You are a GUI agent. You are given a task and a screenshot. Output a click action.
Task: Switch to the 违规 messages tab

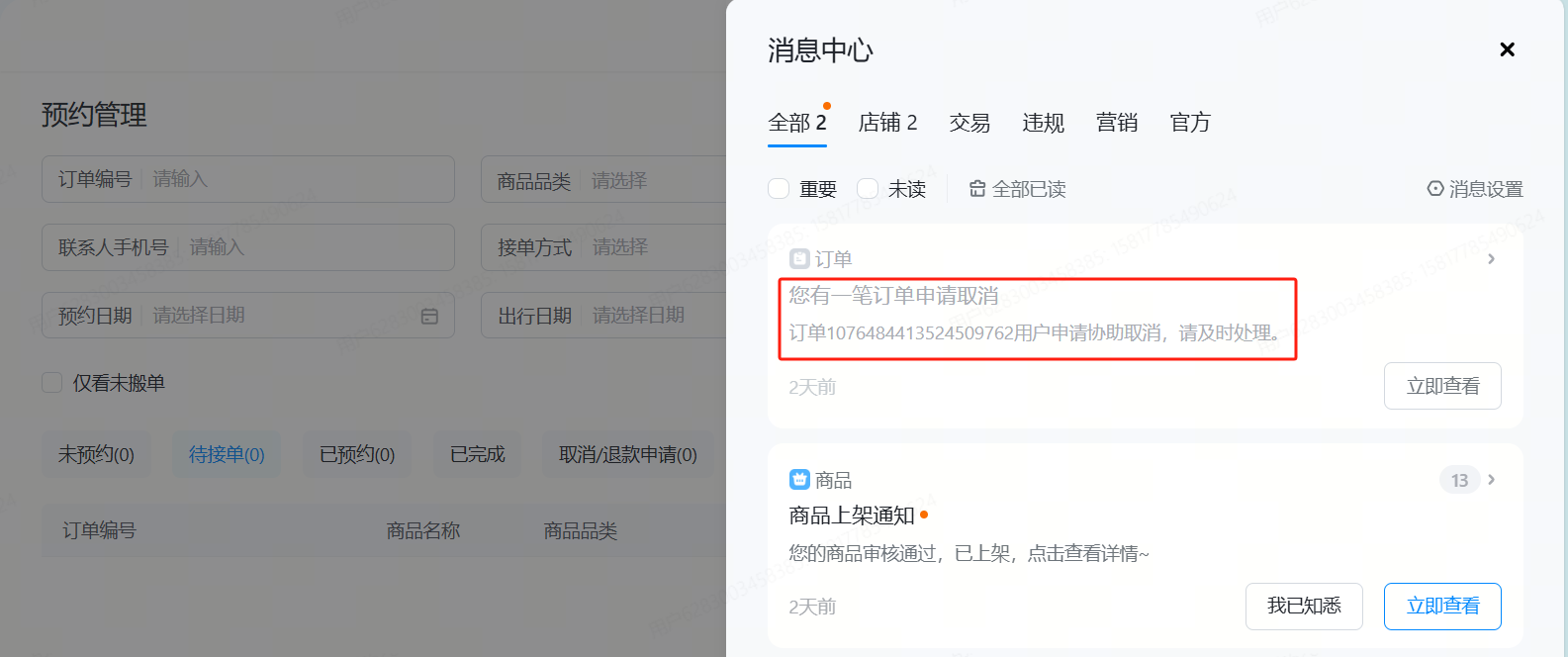(1043, 123)
